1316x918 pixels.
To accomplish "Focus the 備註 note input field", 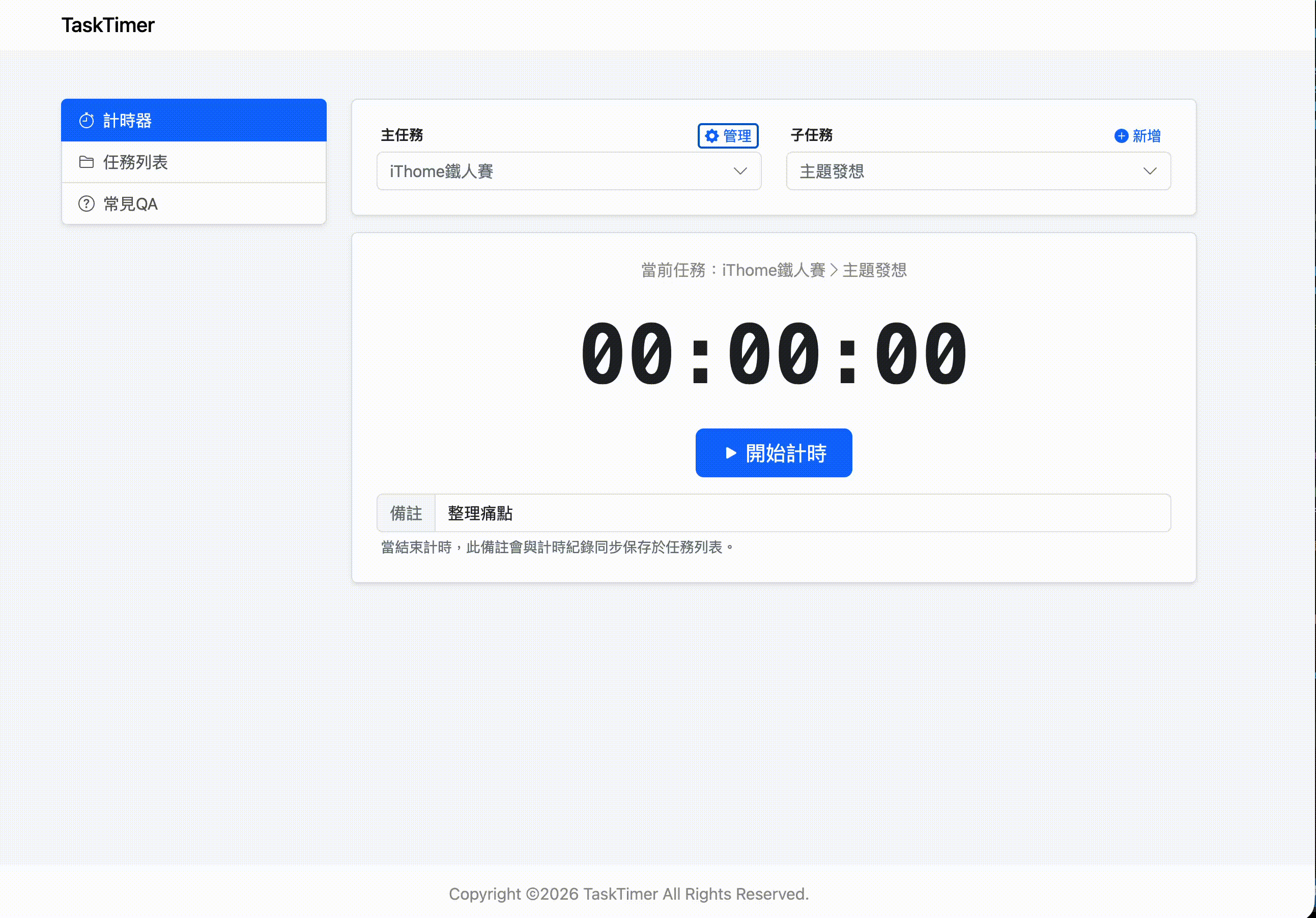I will [x=803, y=513].
